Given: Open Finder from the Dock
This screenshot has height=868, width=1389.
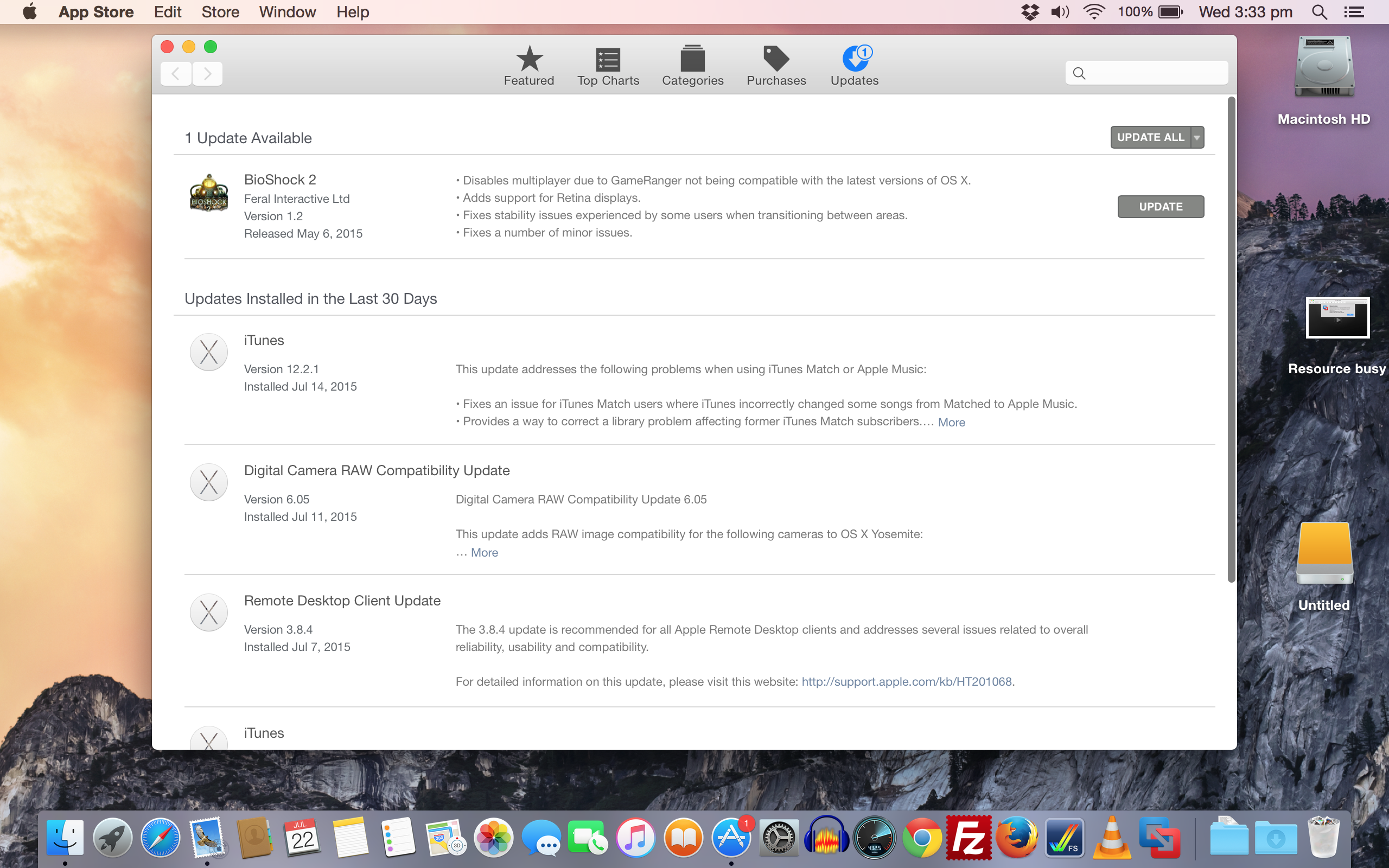Looking at the screenshot, I should click(x=65, y=837).
